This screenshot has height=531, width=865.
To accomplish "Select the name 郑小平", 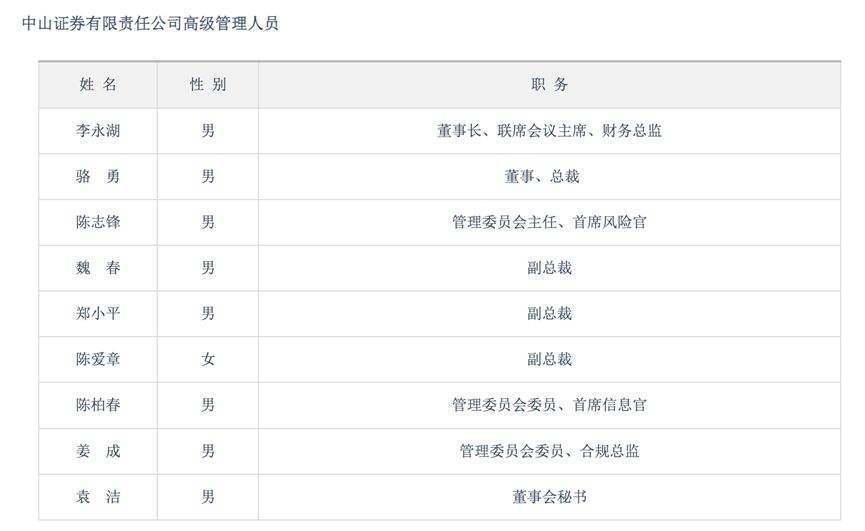I will [98, 314].
